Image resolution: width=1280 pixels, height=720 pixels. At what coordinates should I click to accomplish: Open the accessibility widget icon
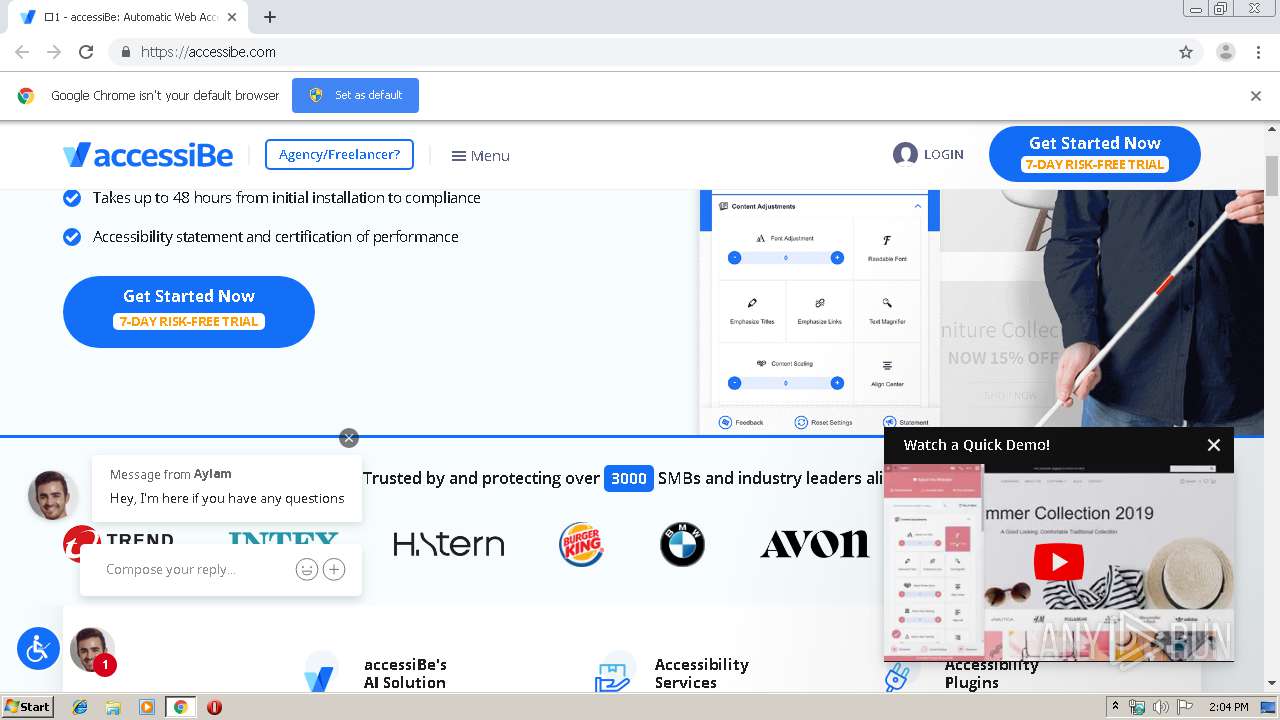click(x=38, y=649)
